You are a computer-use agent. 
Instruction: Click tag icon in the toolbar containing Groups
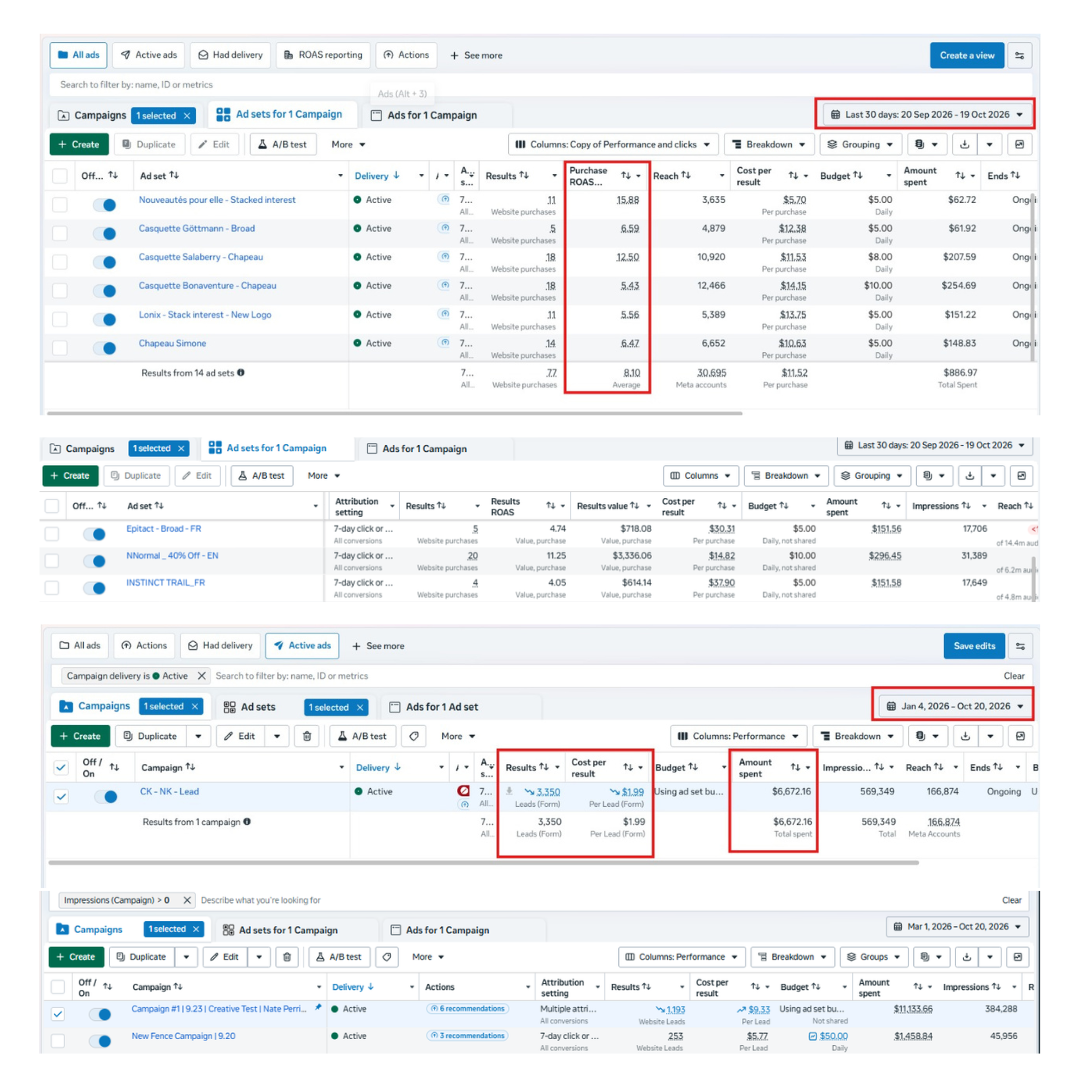coord(387,957)
